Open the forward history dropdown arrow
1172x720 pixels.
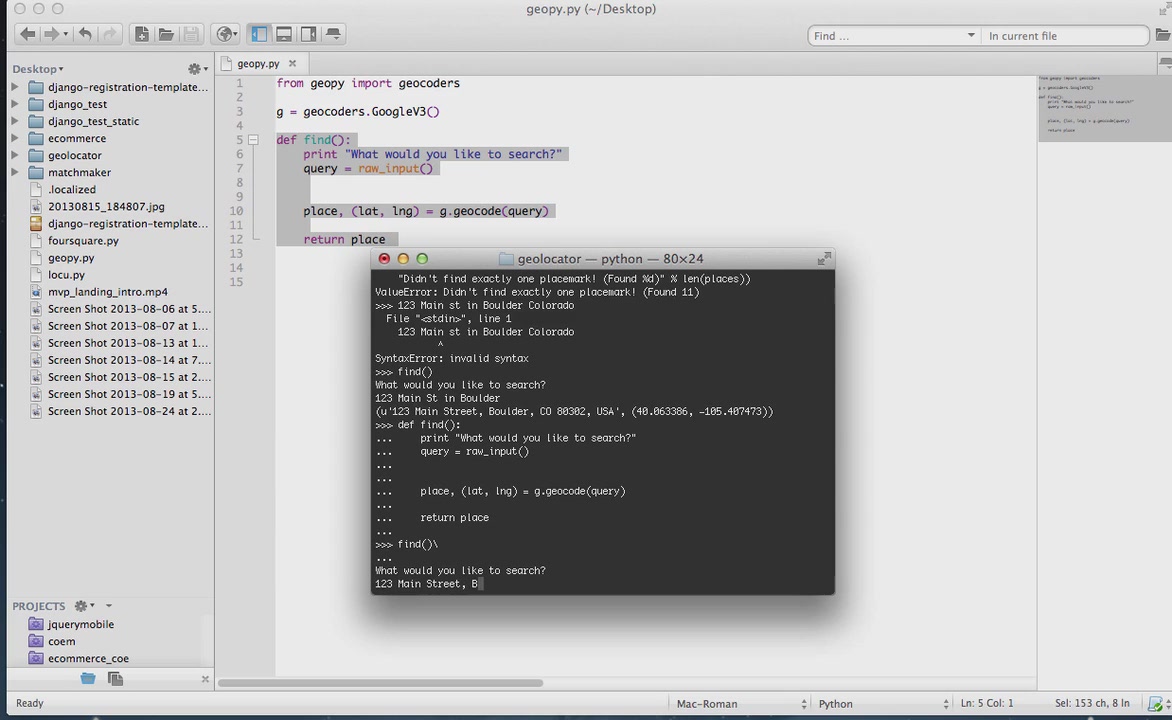(x=66, y=34)
